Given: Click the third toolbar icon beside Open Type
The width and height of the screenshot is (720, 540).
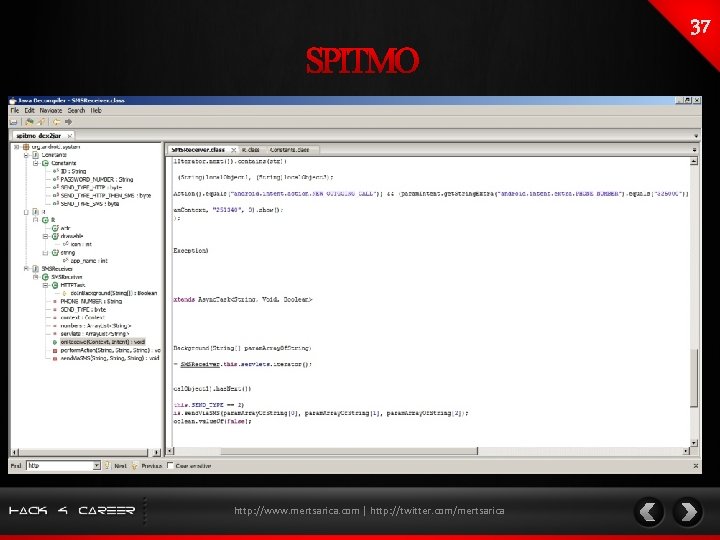Looking at the screenshot, I should (x=41, y=122).
